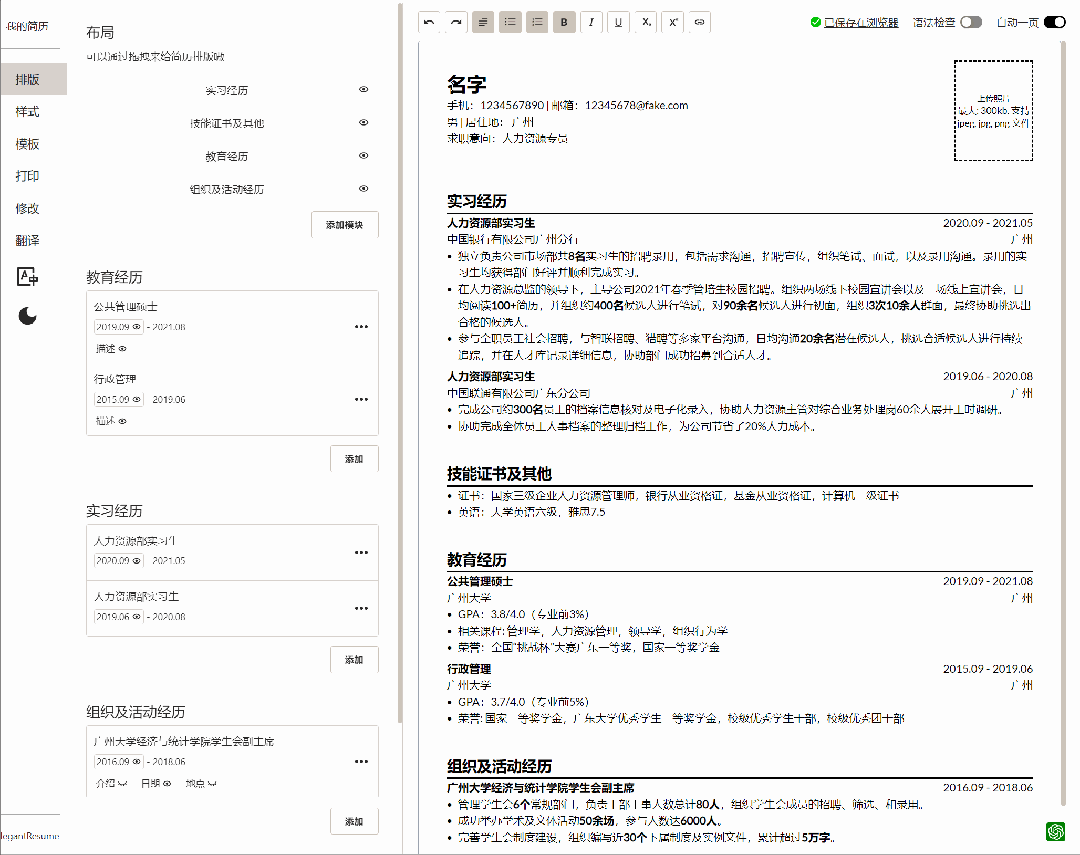Image resolution: width=1080 pixels, height=855 pixels.
Task: Switch to dark mode with the moon icon
Action: coord(28,317)
